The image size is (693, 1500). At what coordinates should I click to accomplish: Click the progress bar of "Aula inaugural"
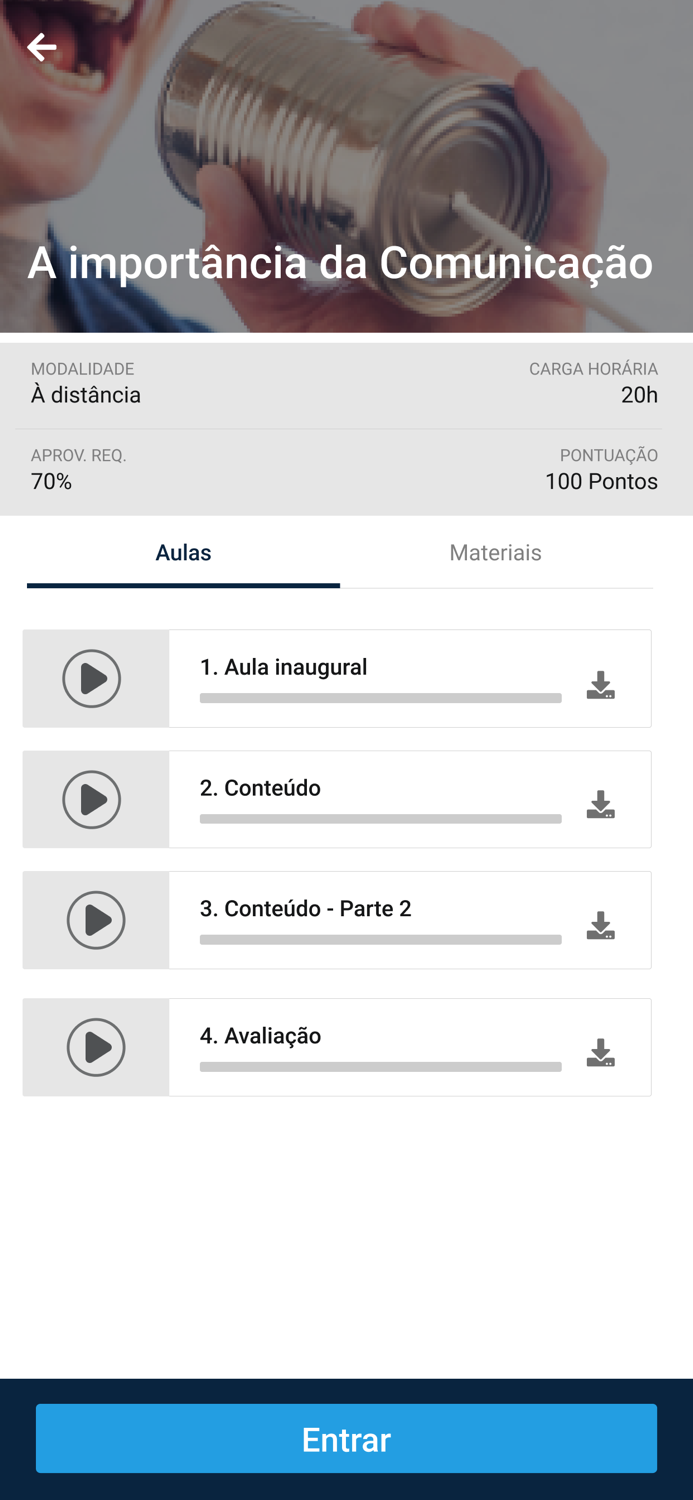(x=380, y=698)
